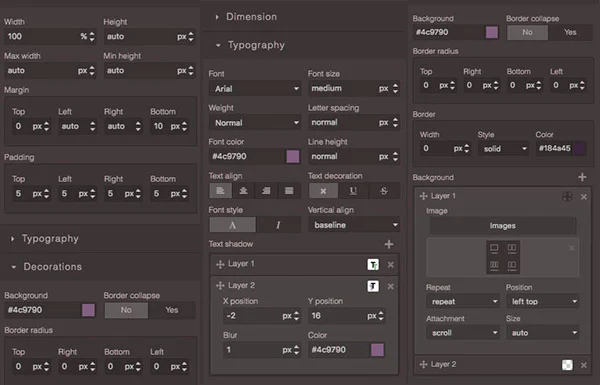This screenshot has width=600, height=385.
Task: Adjust Margin Bottom value stepper
Action: pos(184,126)
